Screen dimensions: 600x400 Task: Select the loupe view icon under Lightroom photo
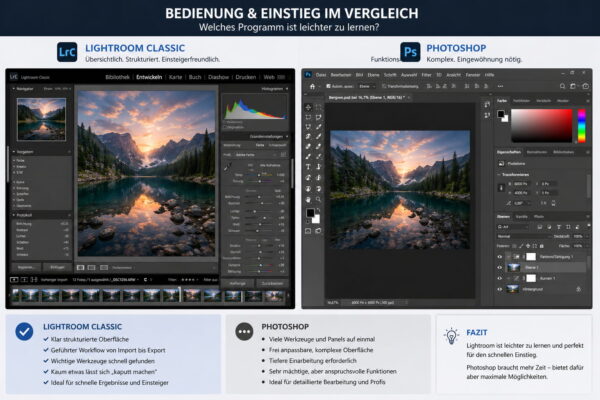(x=81, y=268)
